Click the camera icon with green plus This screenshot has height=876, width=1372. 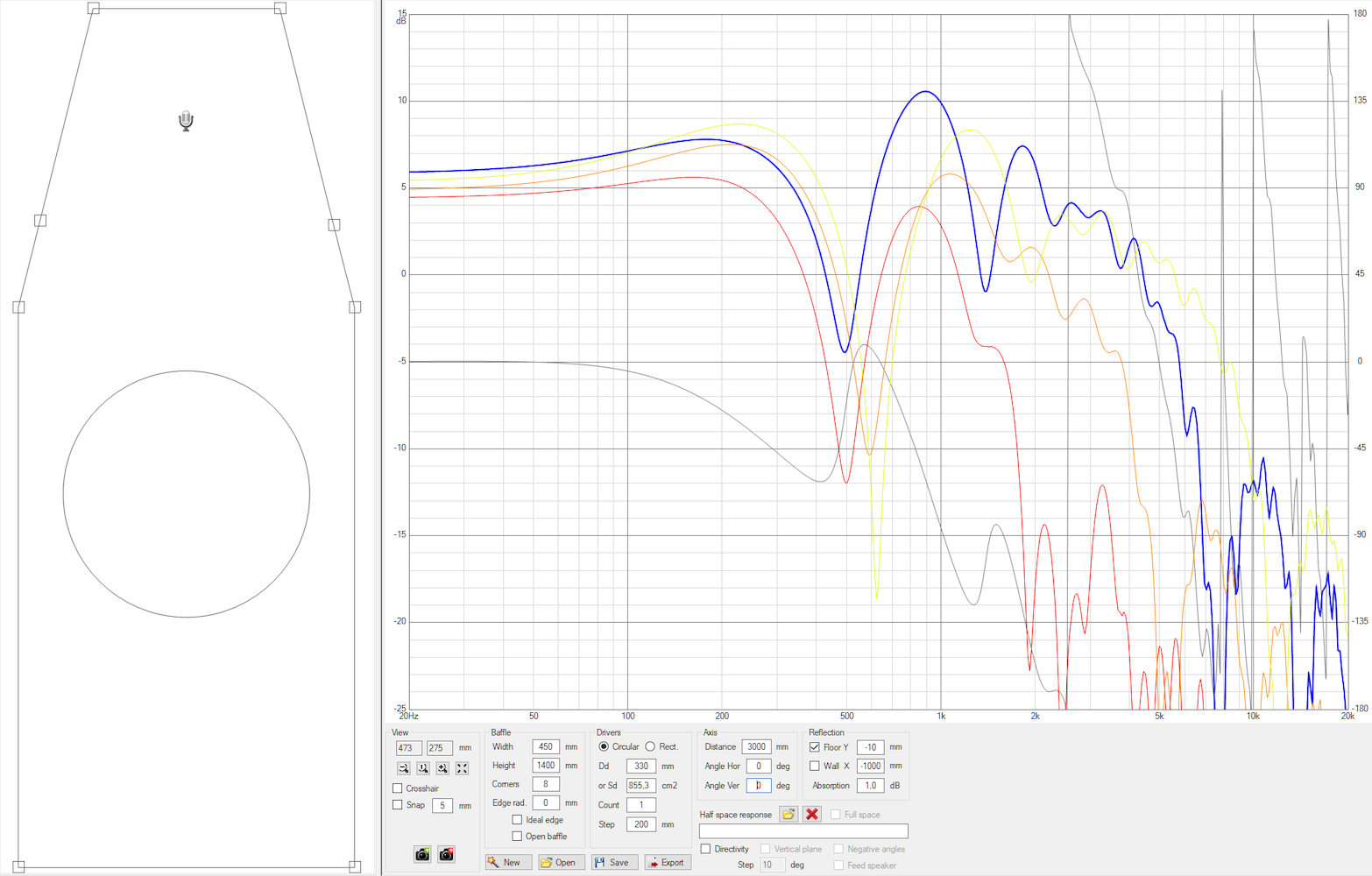(422, 854)
